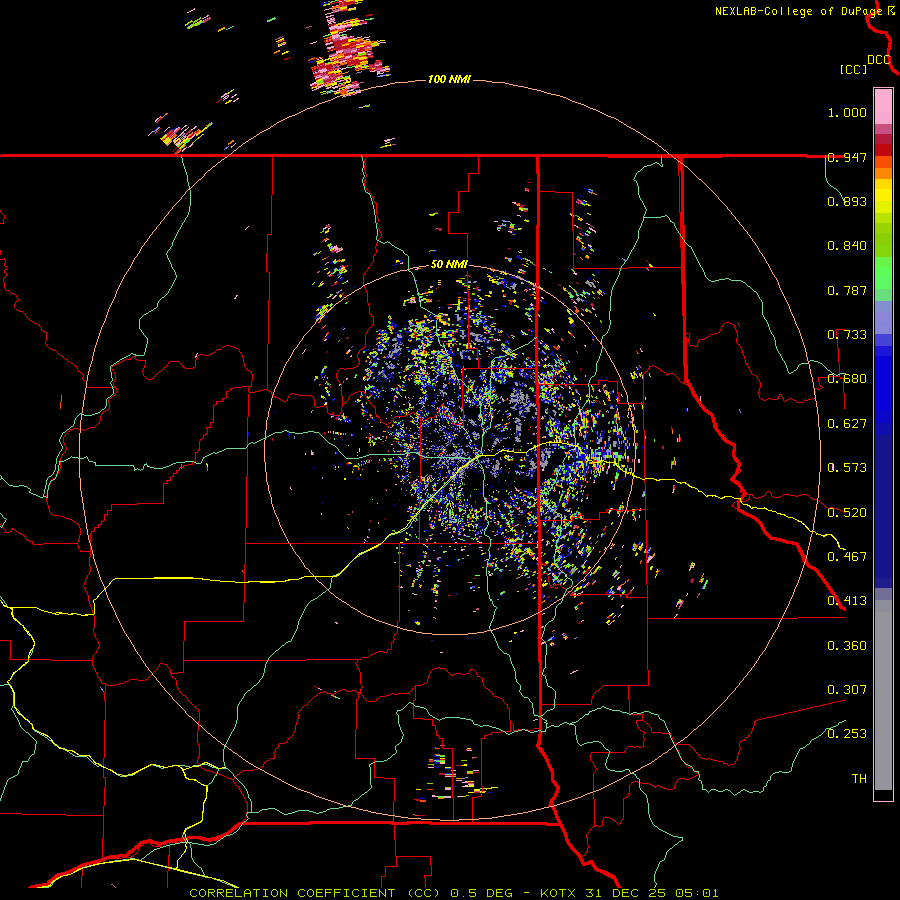Image resolution: width=900 pixels, height=900 pixels.
Task: Click the Correlation Coefficient KOTX caption text
Action: click(x=453, y=893)
